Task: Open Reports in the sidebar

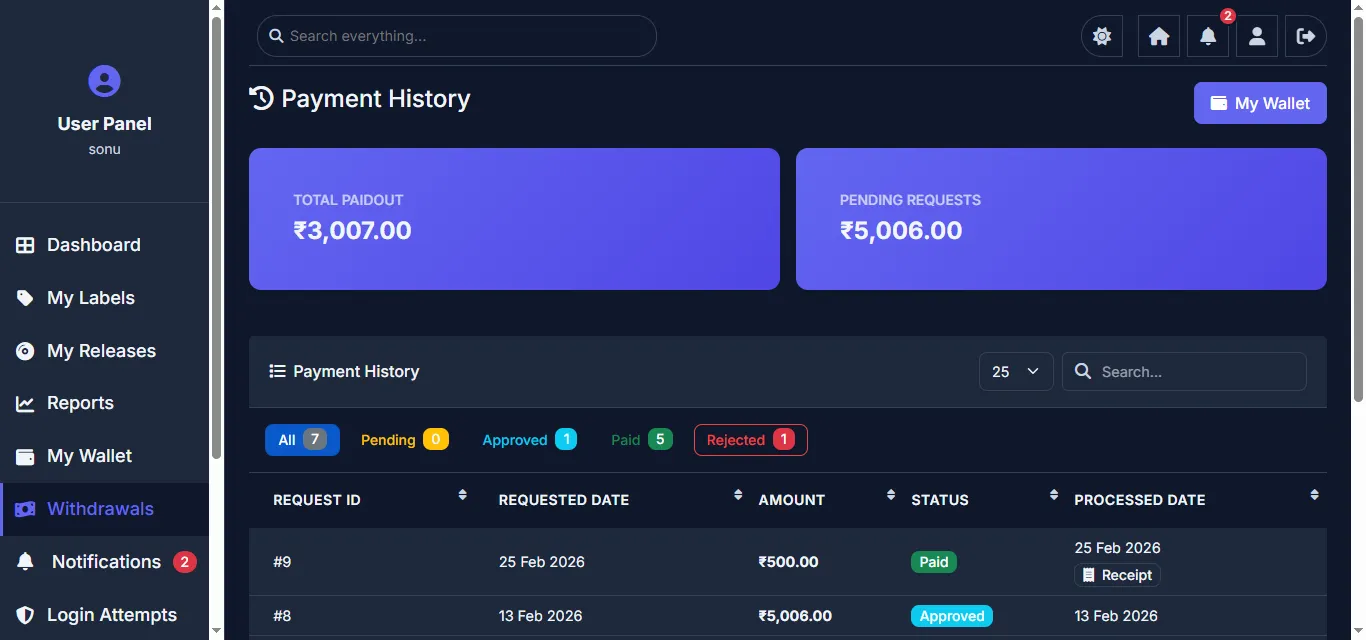Action: 104,403
